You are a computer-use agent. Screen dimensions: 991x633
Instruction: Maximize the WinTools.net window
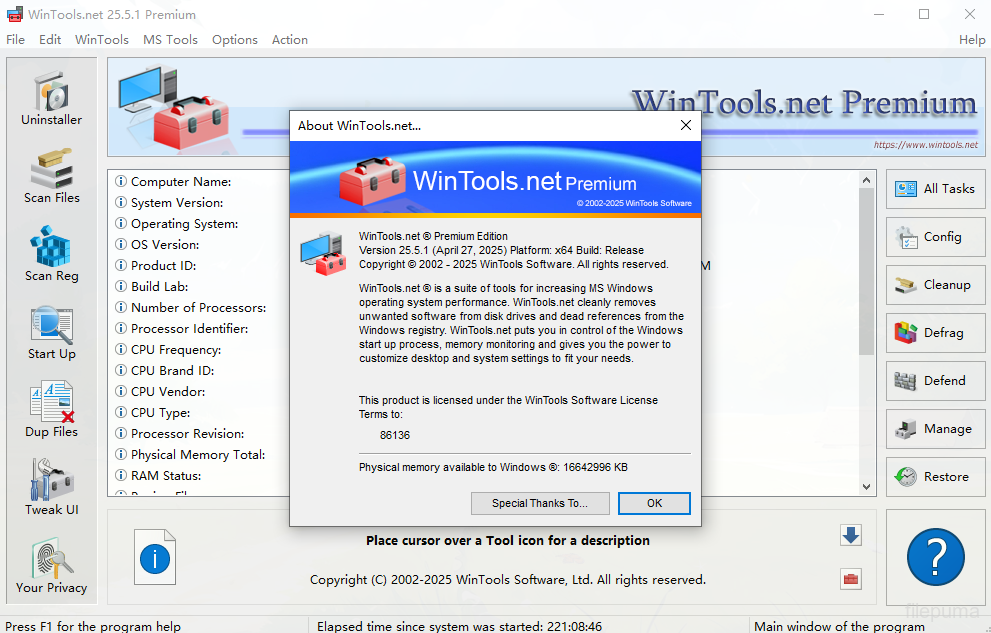[x=924, y=14]
